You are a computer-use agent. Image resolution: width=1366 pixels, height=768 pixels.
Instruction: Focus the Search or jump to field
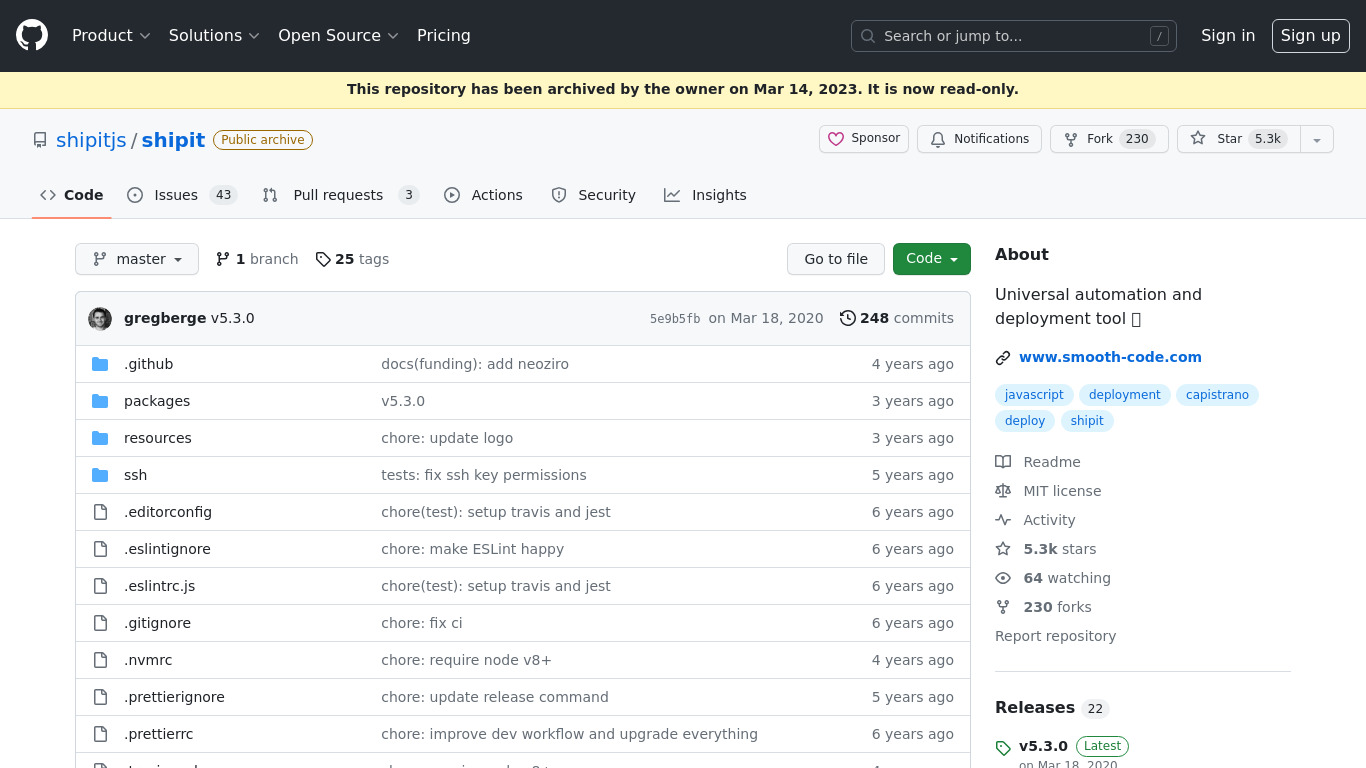click(x=1014, y=36)
